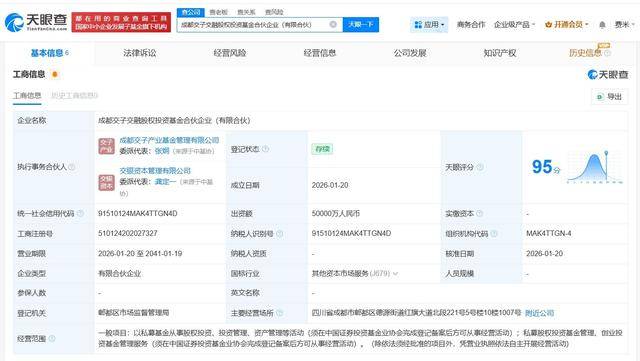Switch to the 知识产权 tab
640x361 pixels.
click(x=500, y=53)
